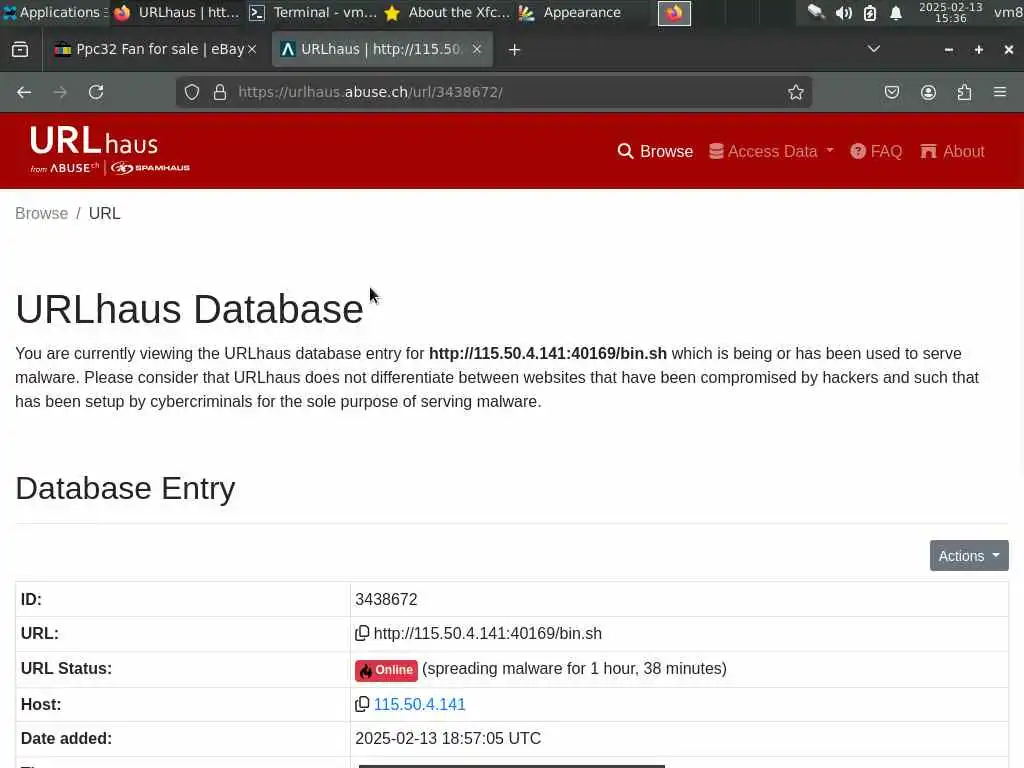
Task: Open the recent browsing tab overview icon
Action: [20, 50]
